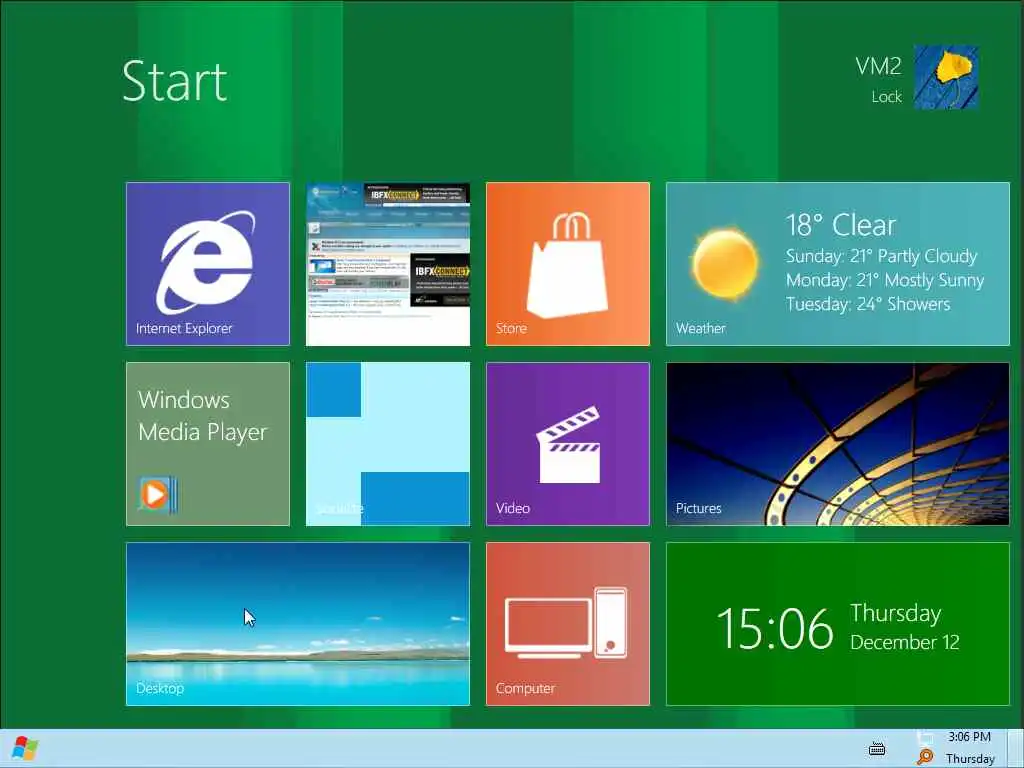Open the touch keyboard tray icon
The width and height of the screenshot is (1024, 768).
877,749
